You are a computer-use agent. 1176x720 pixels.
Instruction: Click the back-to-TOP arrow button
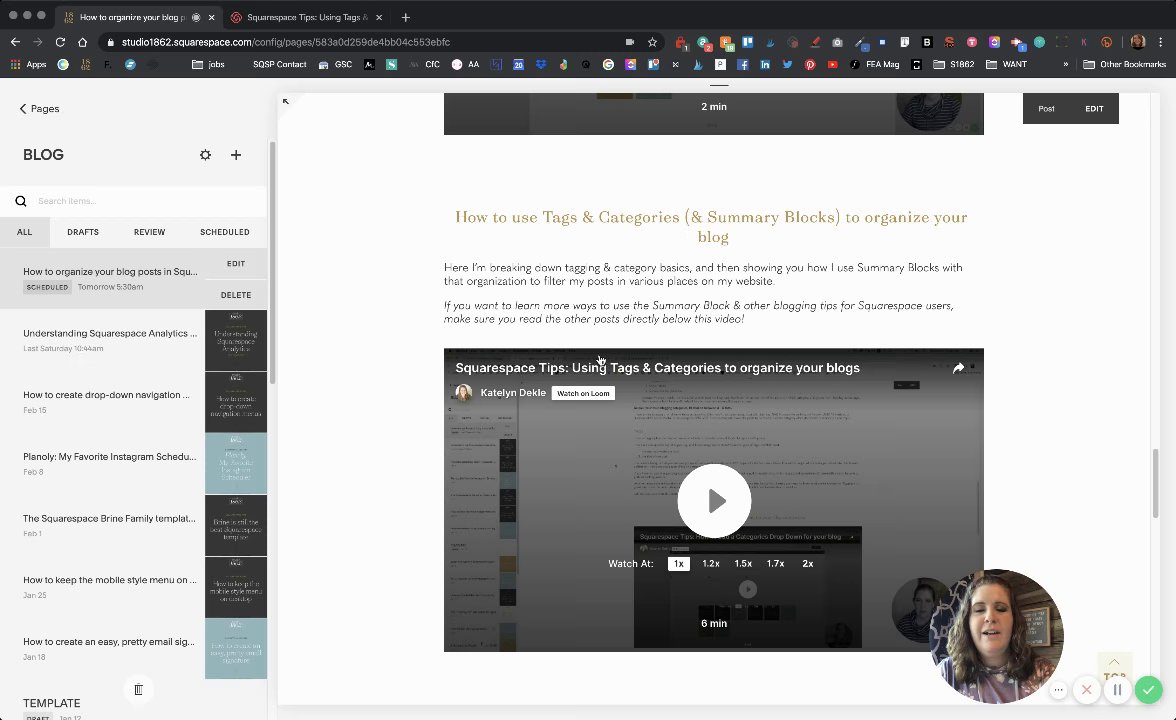(x=1114, y=667)
